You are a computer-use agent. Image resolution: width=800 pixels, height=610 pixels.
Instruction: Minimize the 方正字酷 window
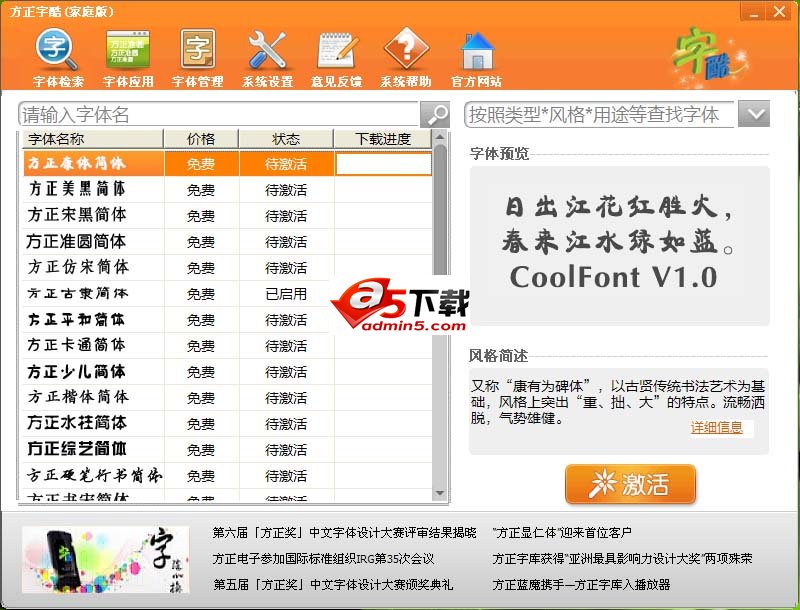coord(753,11)
